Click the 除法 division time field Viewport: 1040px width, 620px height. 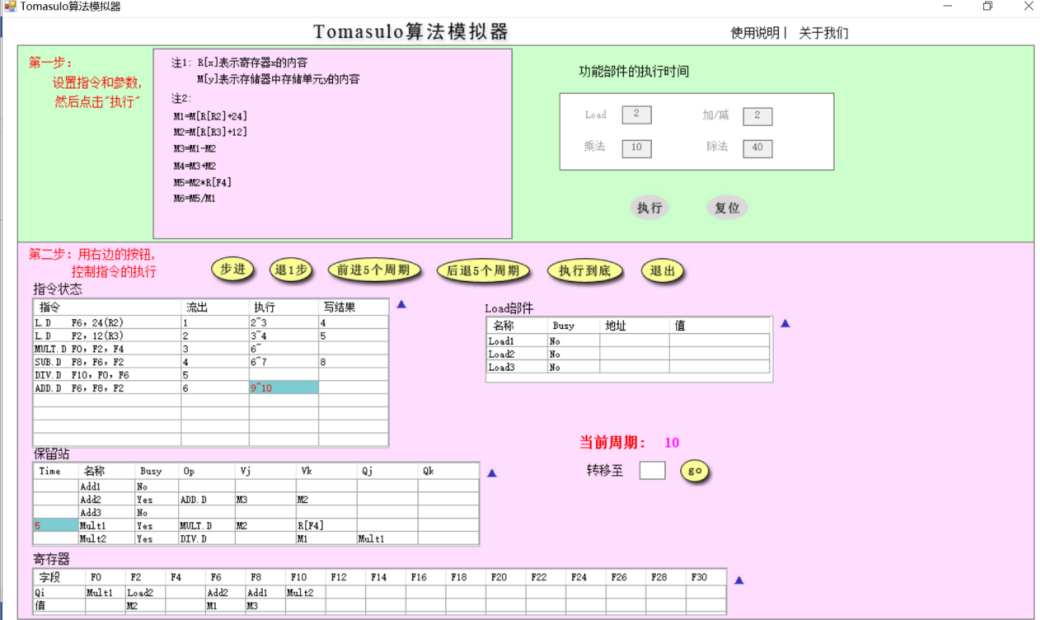(x=757, y=148)
